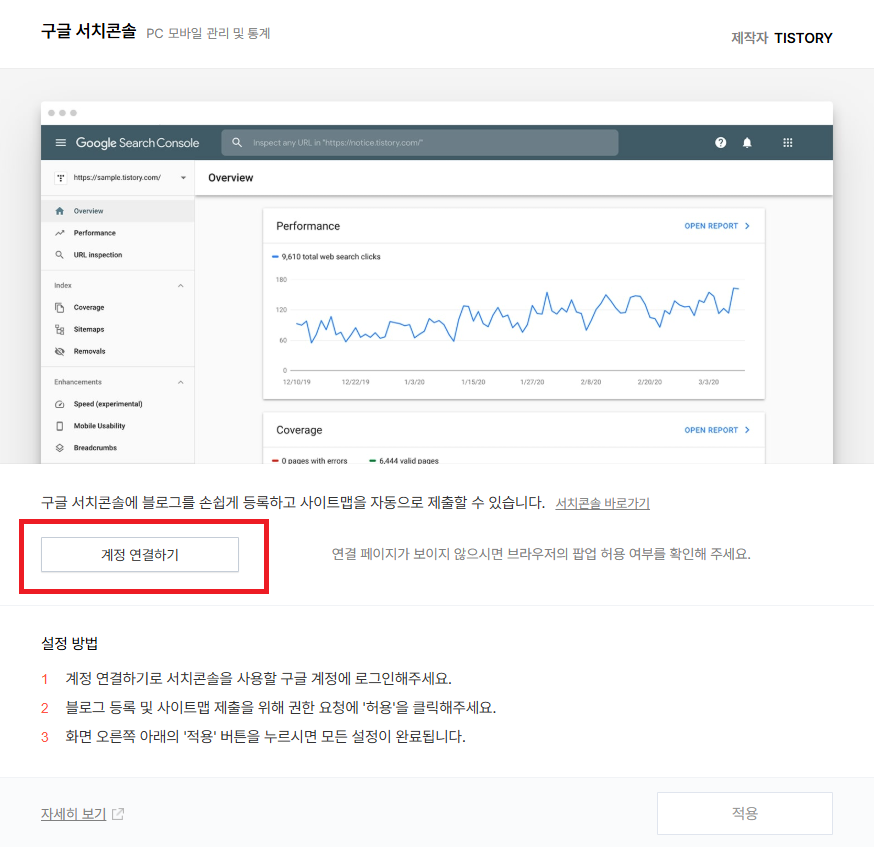Click the Performance card title
874x847 pixels.
click(x=308, y=226)
